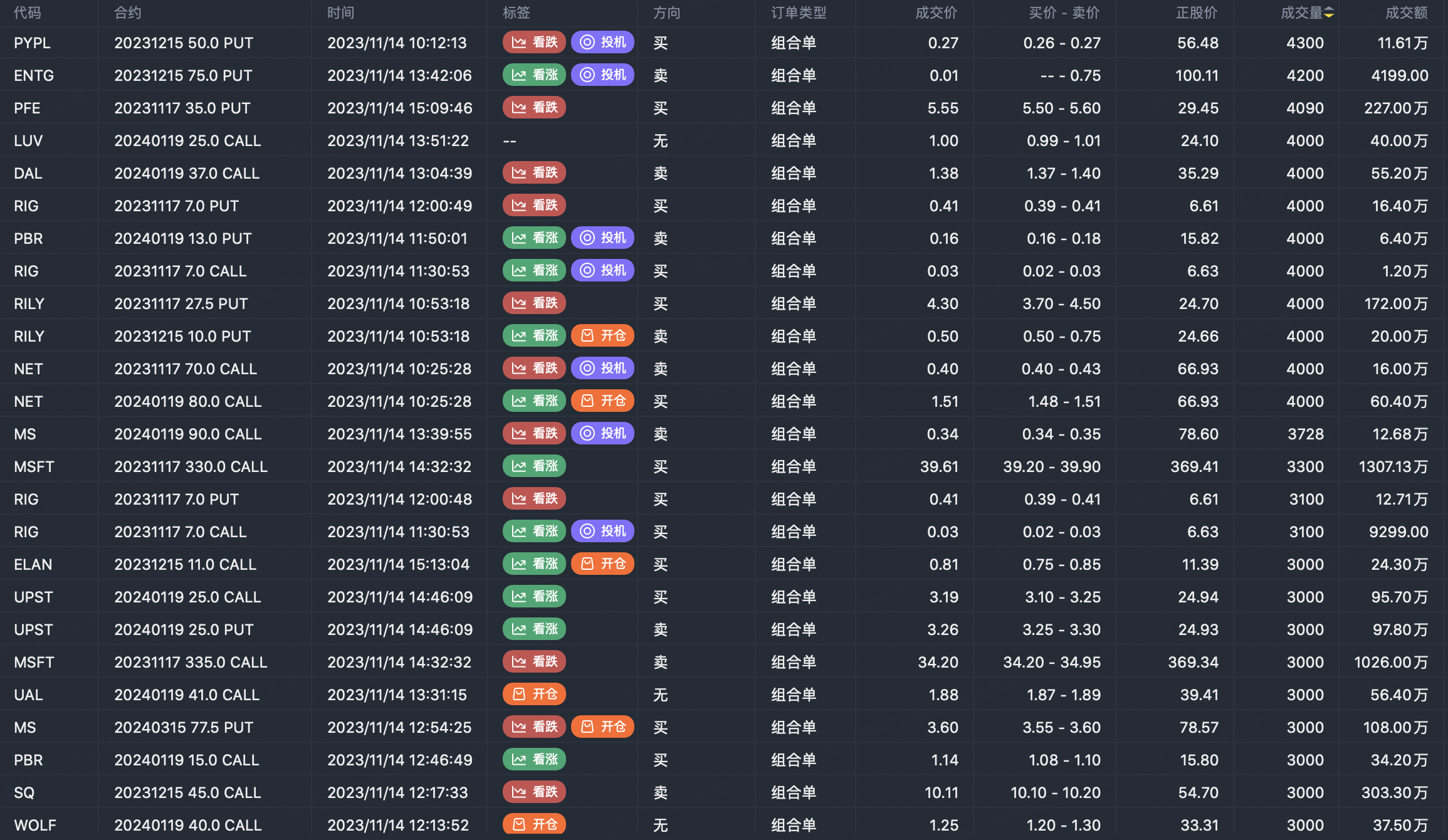Click the 看跌 tag in PYPL row

coord(534,42)
